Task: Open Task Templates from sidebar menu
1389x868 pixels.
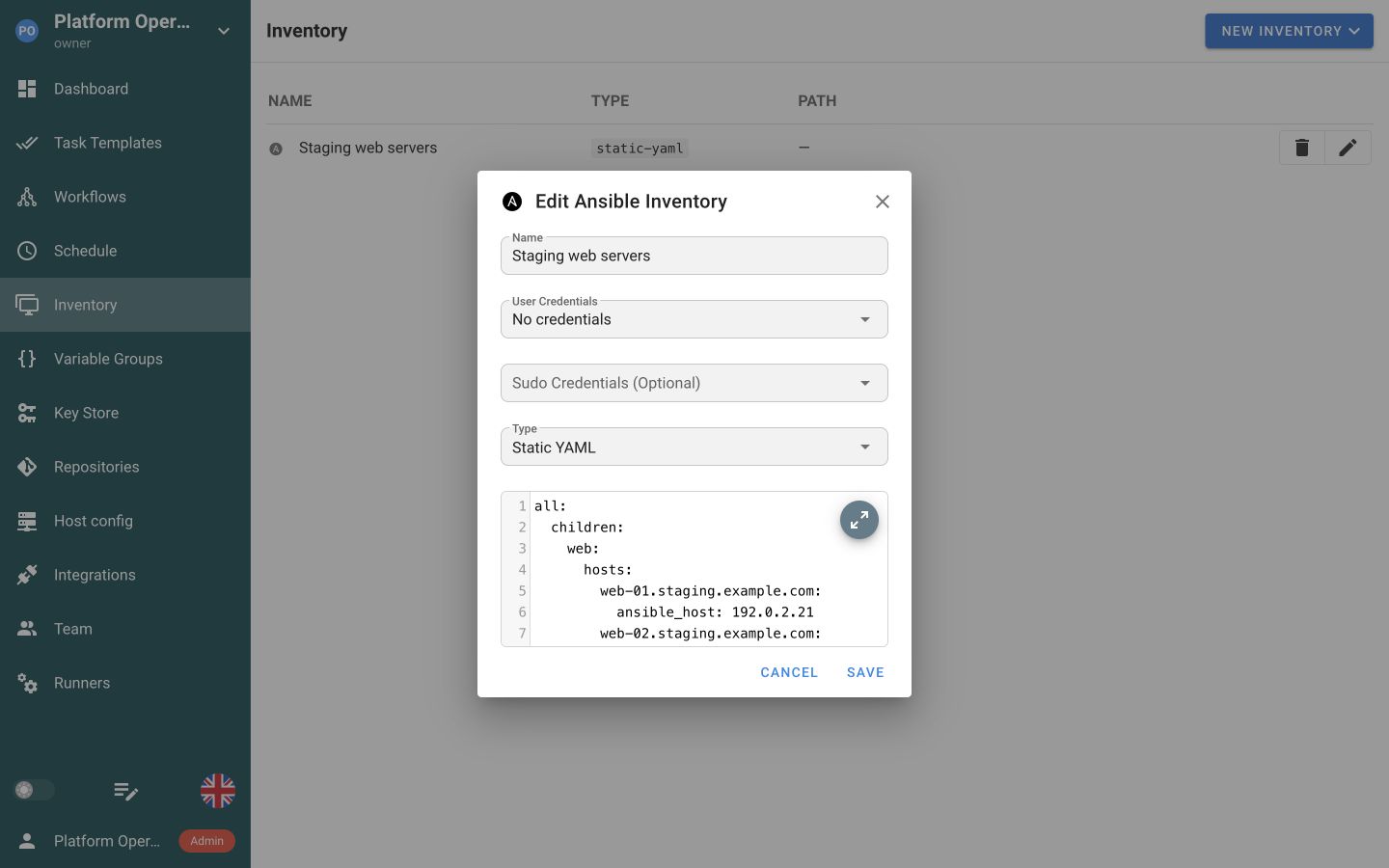Action: [x=125, y=143]
